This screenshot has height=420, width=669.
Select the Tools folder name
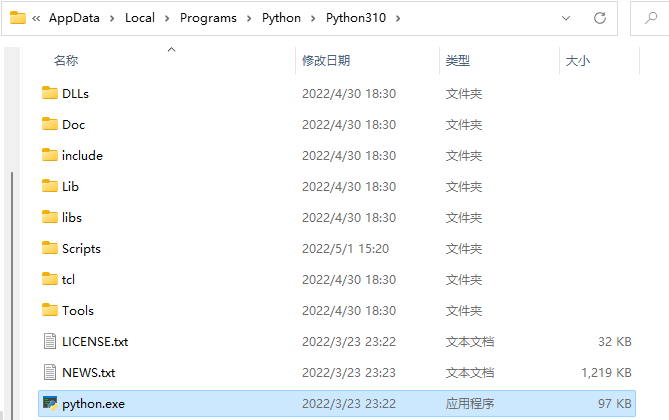78,311
